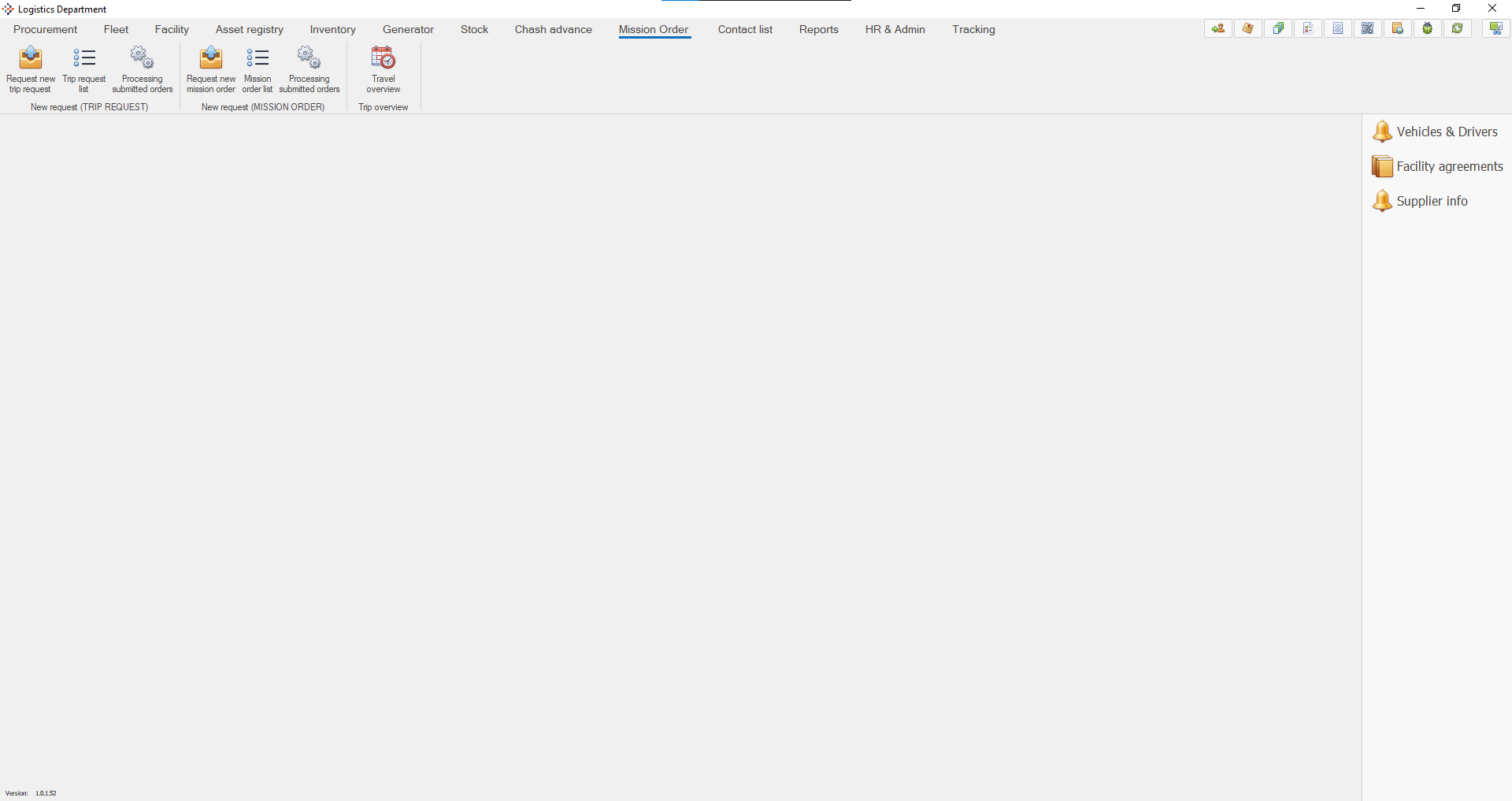Open the Tracking tab
The height and width of the screenshot is (801, 1512).
(973, 29)
